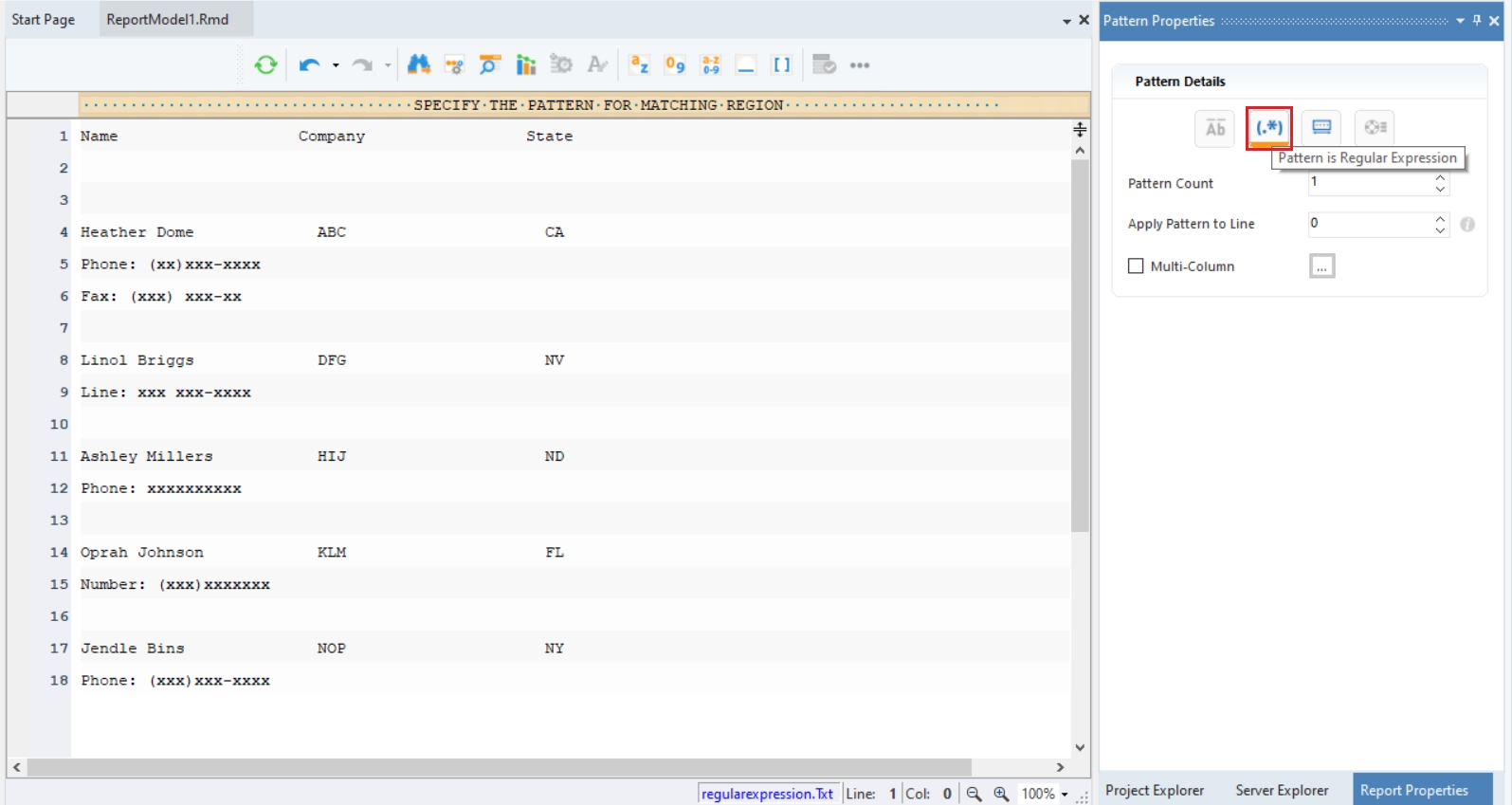1512x805 pixels.
Task: Click the green refresh arrows icon
Action: click(x=265, y=64)
